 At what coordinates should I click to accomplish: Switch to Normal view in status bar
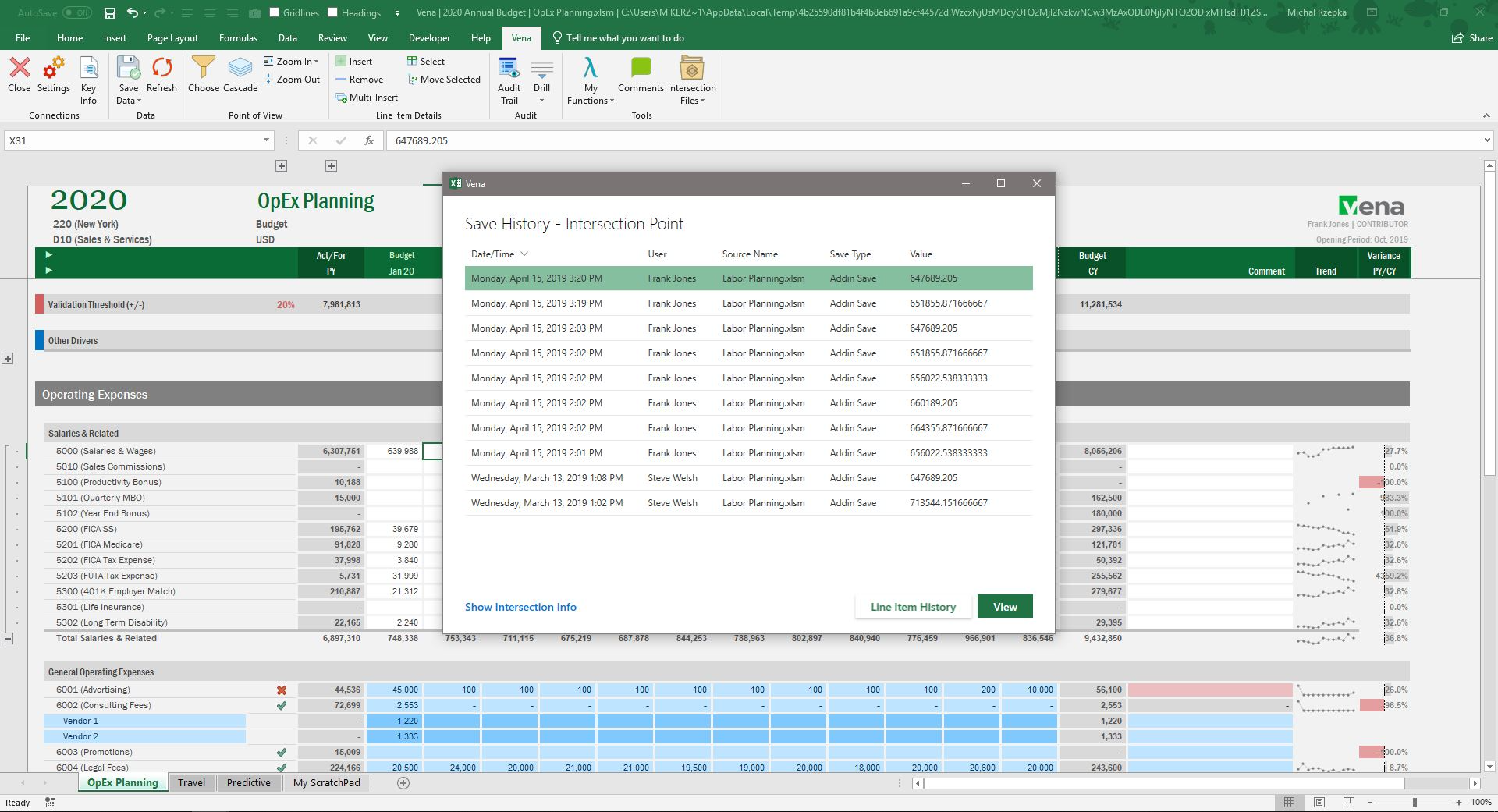[1289, 802]
